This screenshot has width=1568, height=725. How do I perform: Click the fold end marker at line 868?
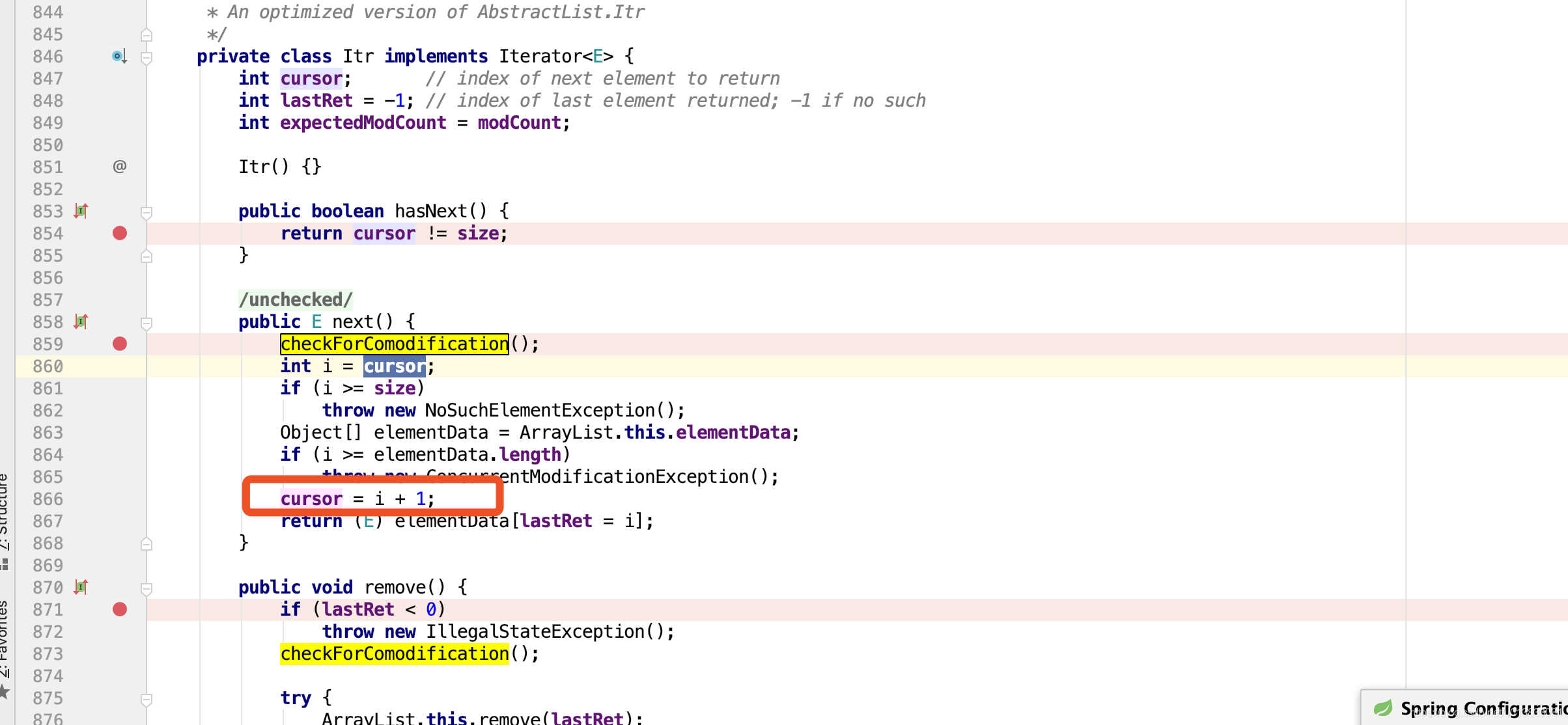point(147,543)
